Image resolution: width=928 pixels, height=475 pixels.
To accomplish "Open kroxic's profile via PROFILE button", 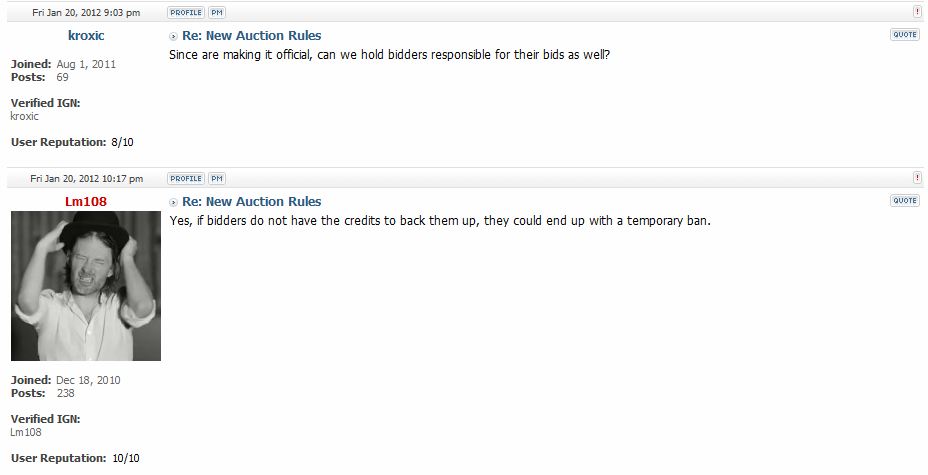I will tap(185, 13).
